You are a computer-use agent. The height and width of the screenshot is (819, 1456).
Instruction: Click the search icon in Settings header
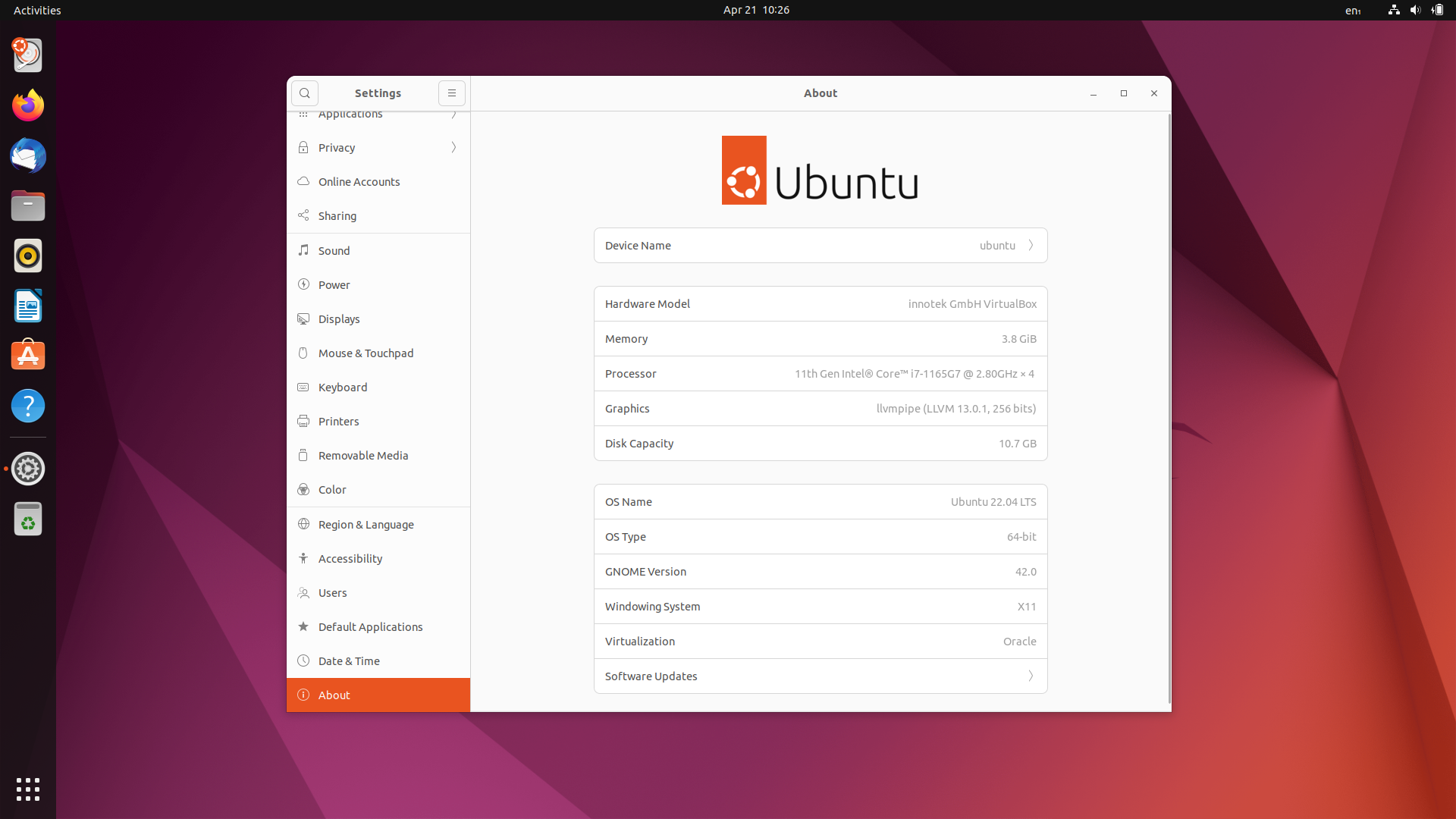pos(304,93)
